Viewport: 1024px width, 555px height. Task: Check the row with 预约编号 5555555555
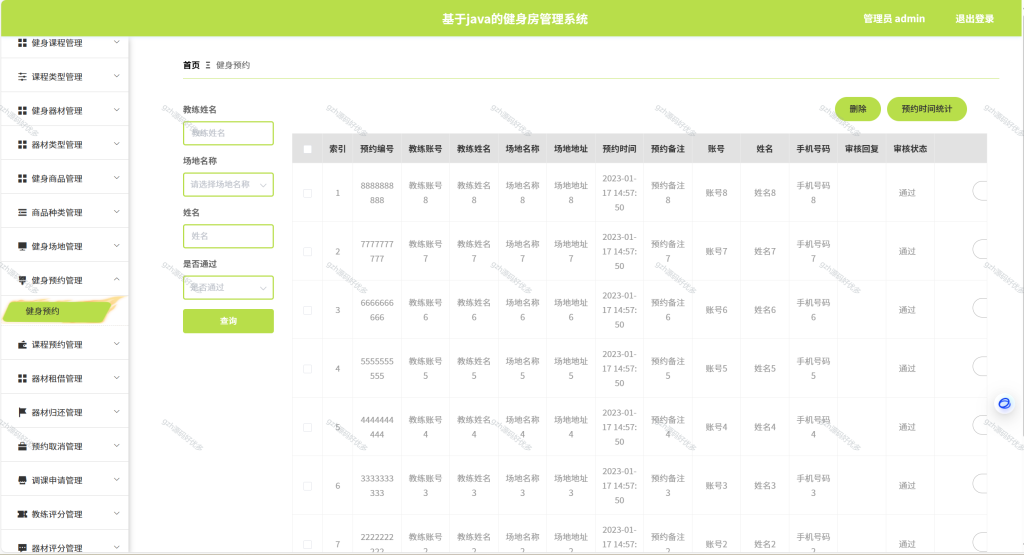308,369
